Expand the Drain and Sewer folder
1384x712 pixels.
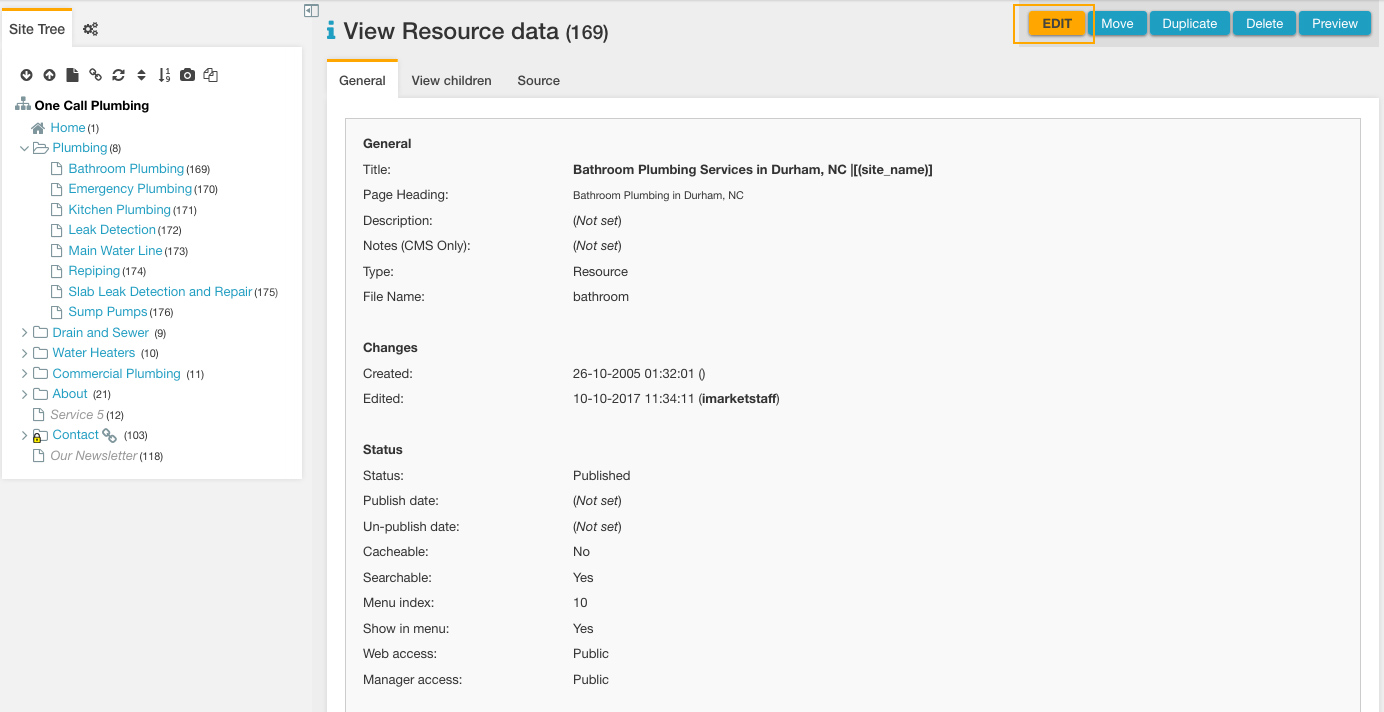pos(25,333)
